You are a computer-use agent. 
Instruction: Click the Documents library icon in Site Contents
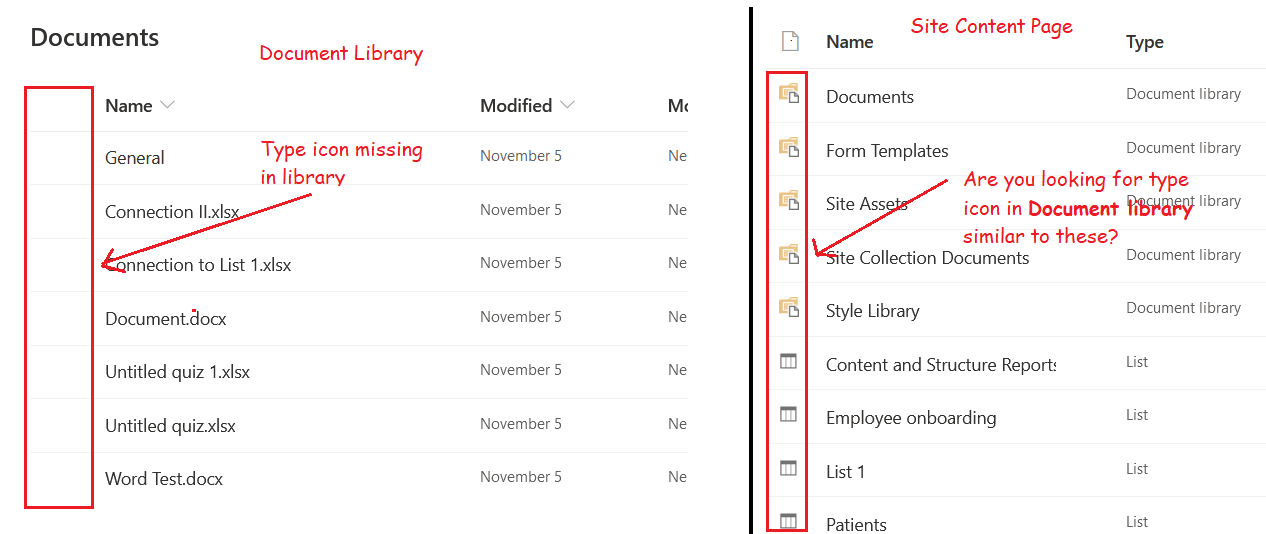coord(789,94)
